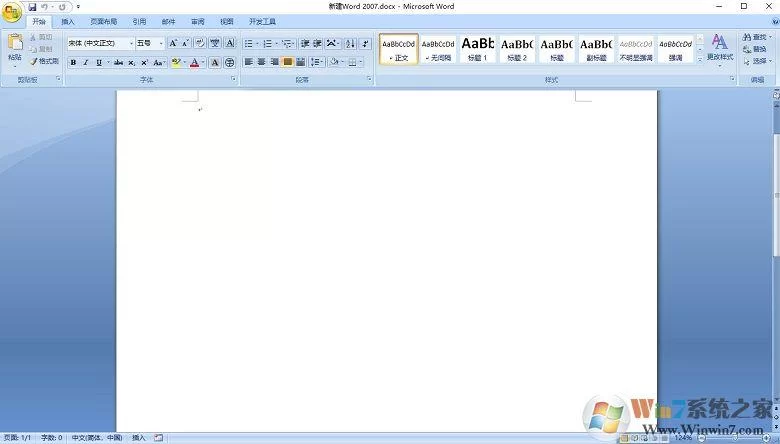Save the document from Quick Access toolbar
Screen dimensions: 780x444
[32, 7]
